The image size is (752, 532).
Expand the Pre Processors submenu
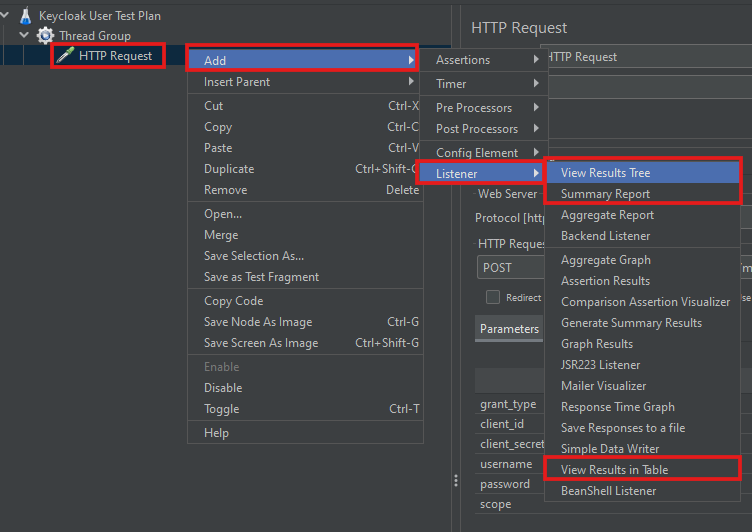(x=484, y=108)
